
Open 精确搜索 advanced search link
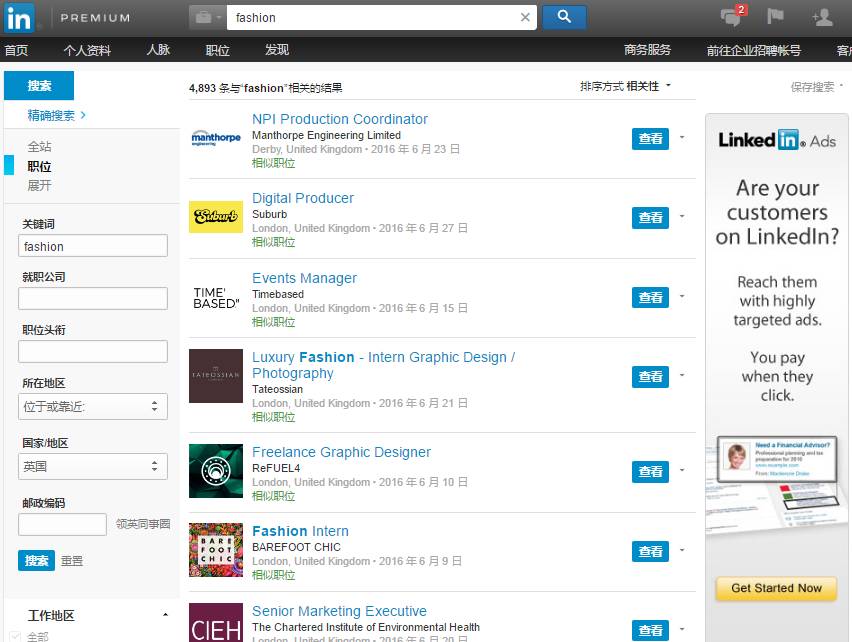pos(57,115)
